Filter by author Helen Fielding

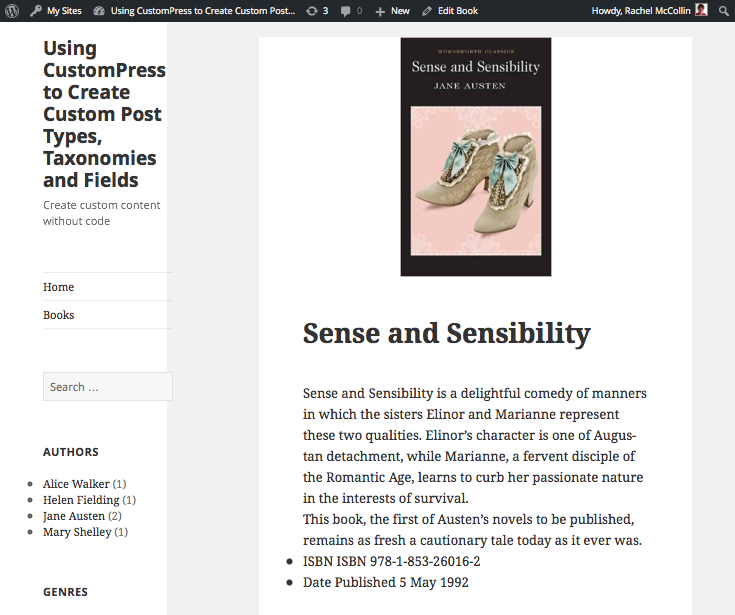(x=81, y=500)
